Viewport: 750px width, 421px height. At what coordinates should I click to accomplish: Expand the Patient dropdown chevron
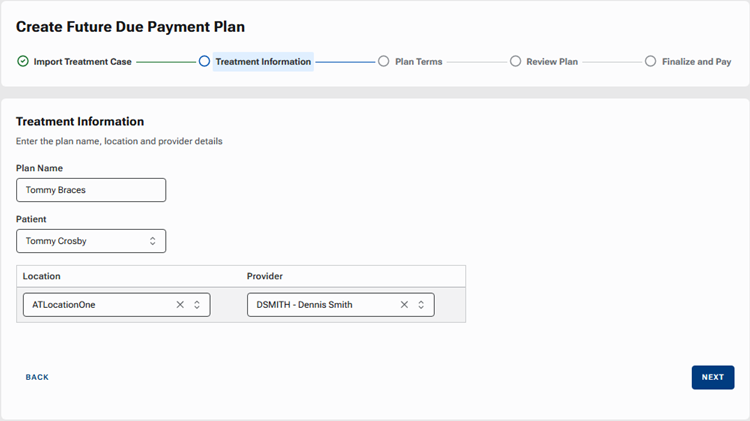[x=153, y=241]
